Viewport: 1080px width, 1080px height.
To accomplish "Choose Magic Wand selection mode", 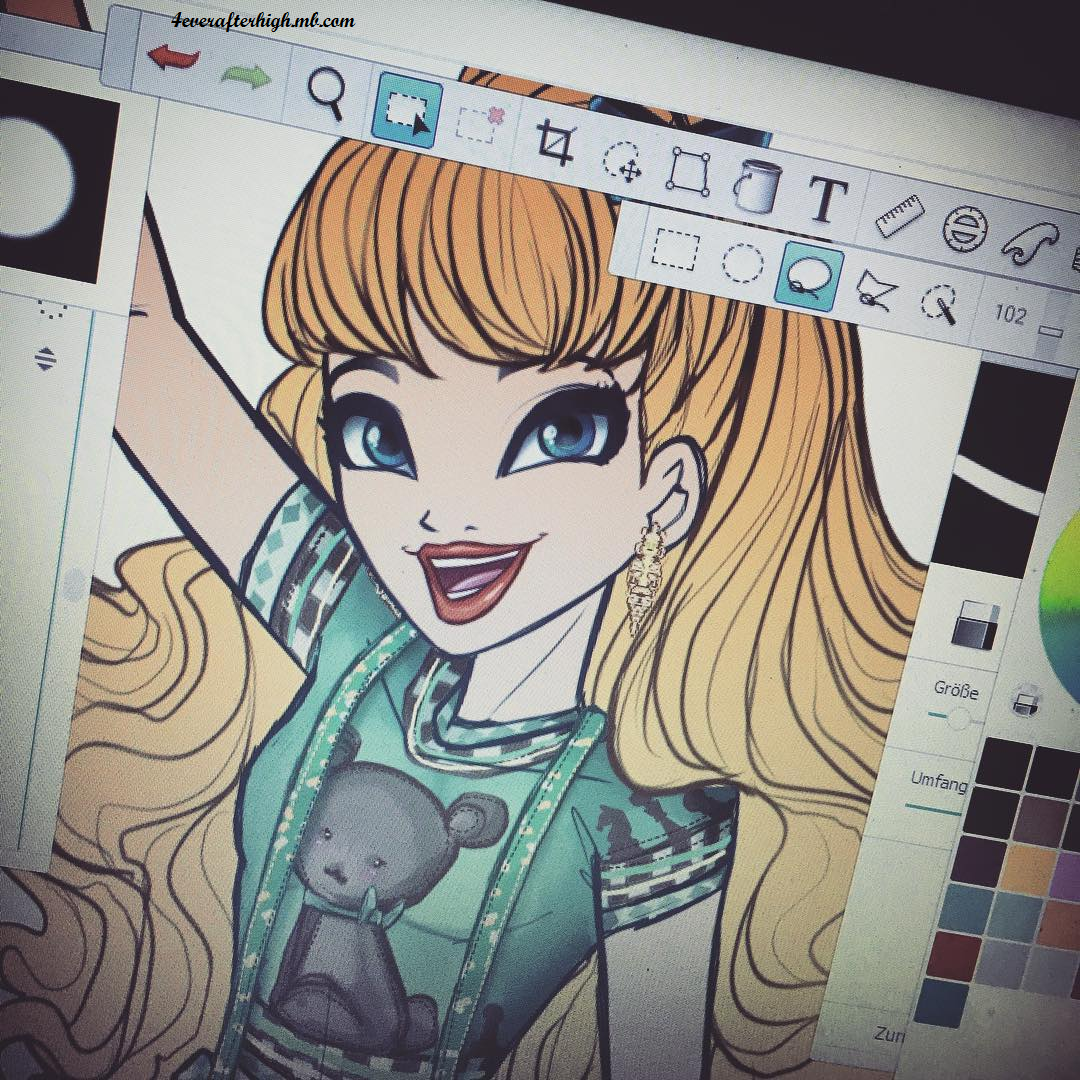I will [939, 303].
